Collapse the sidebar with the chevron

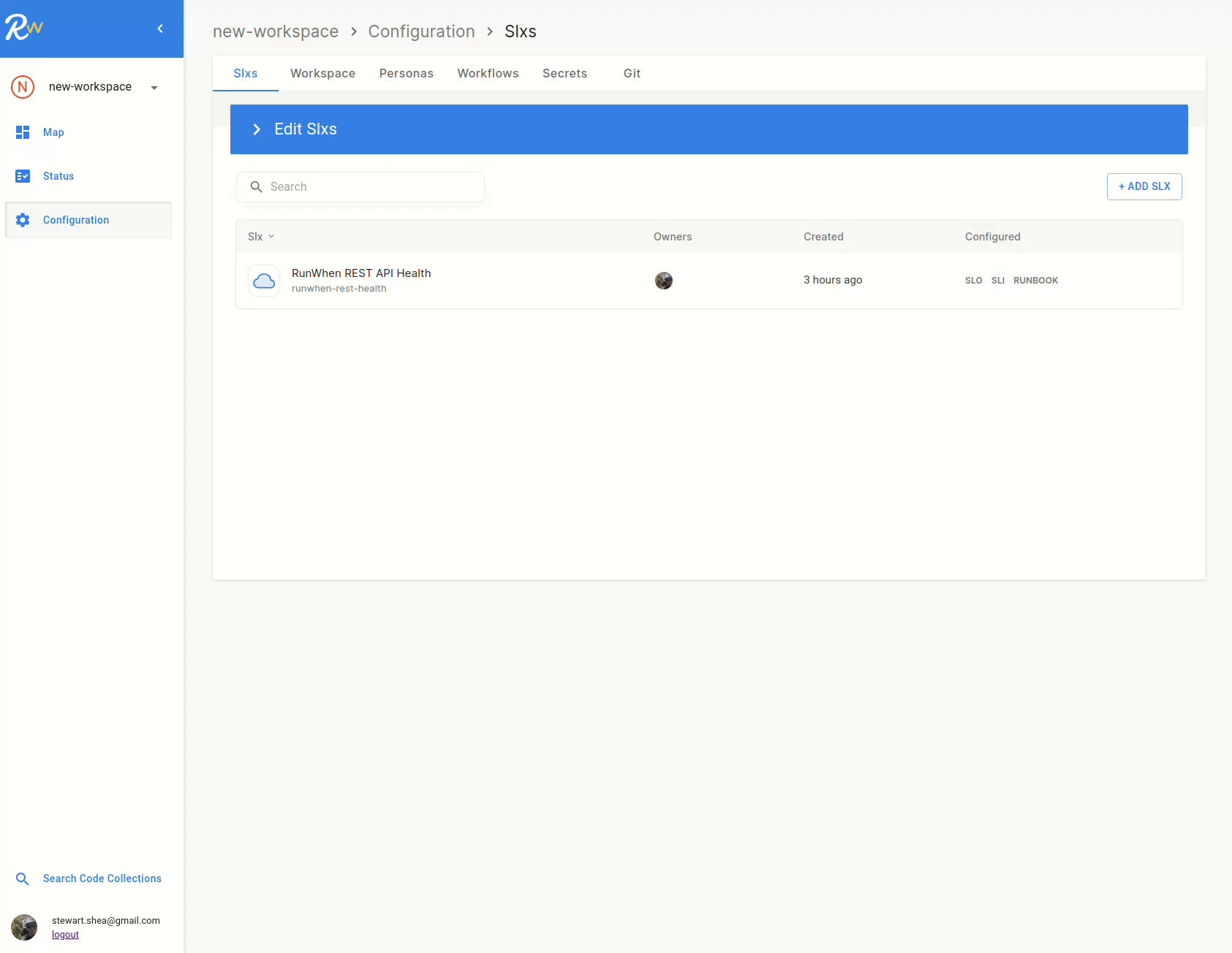pos(160,29)
